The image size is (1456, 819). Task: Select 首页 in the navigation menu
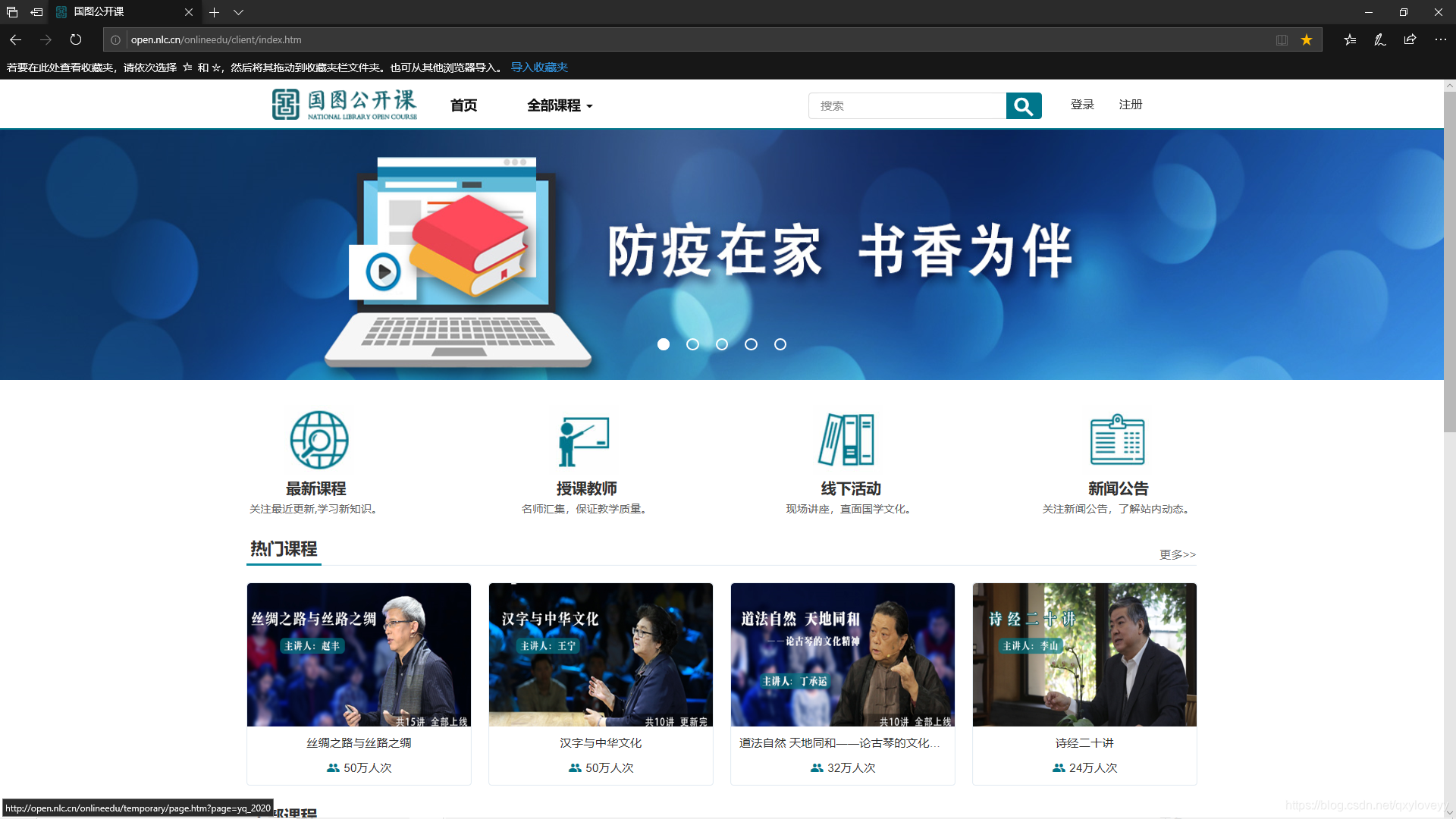463,105
